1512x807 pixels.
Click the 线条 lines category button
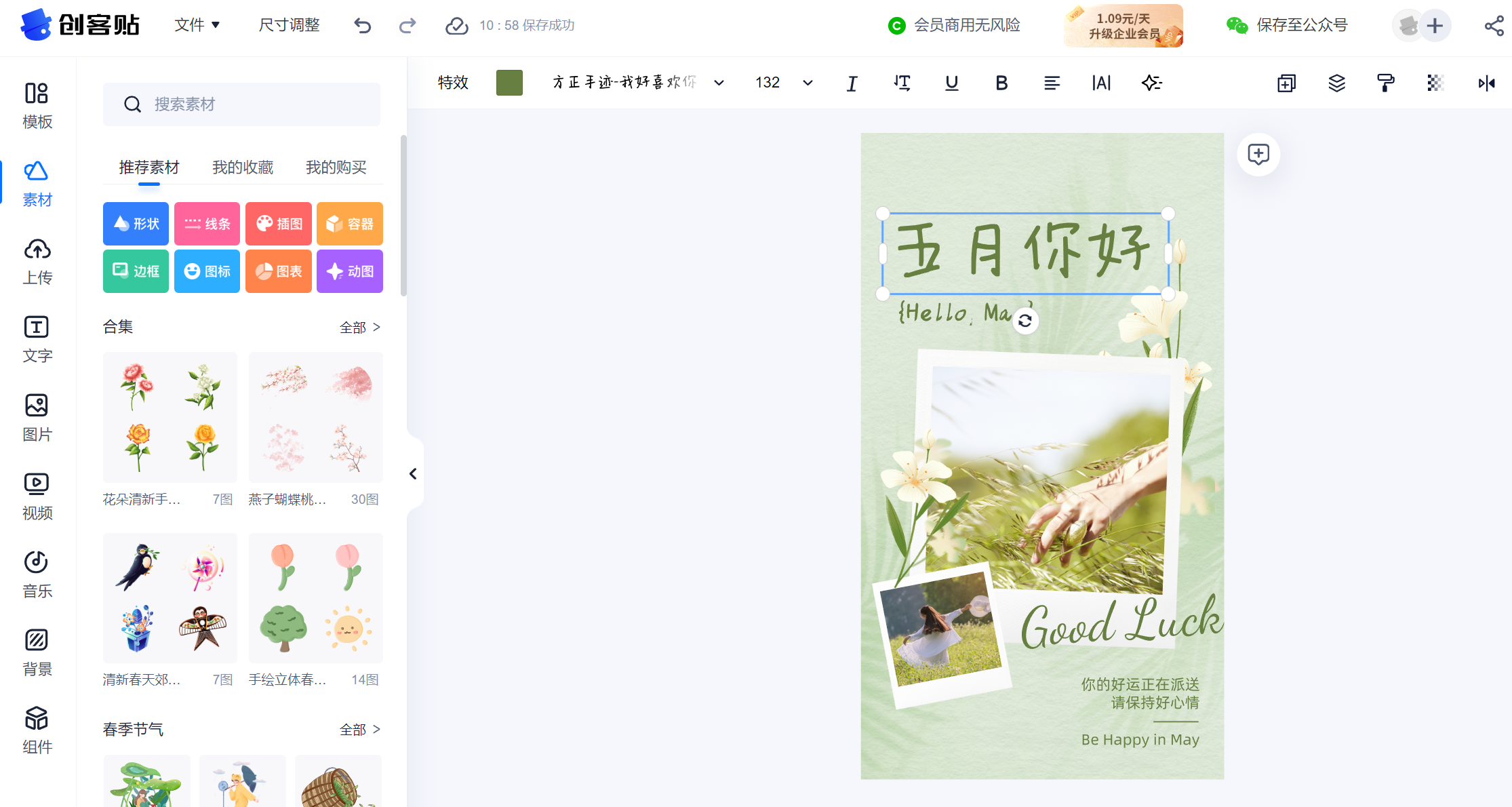point(207,224)
